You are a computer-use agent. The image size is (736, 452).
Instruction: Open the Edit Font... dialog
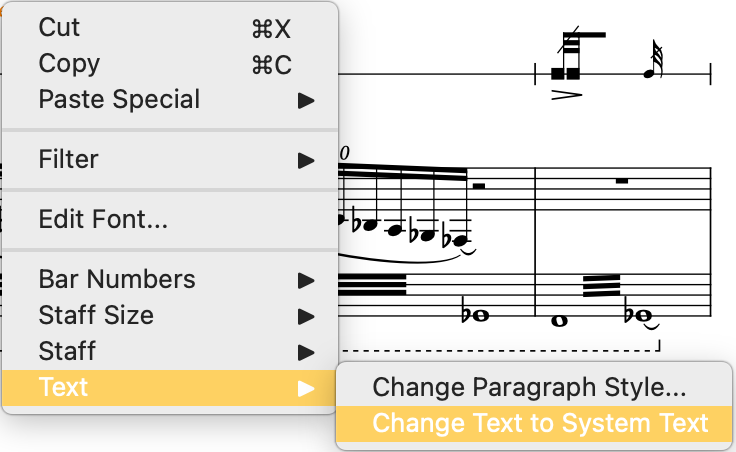103,219
